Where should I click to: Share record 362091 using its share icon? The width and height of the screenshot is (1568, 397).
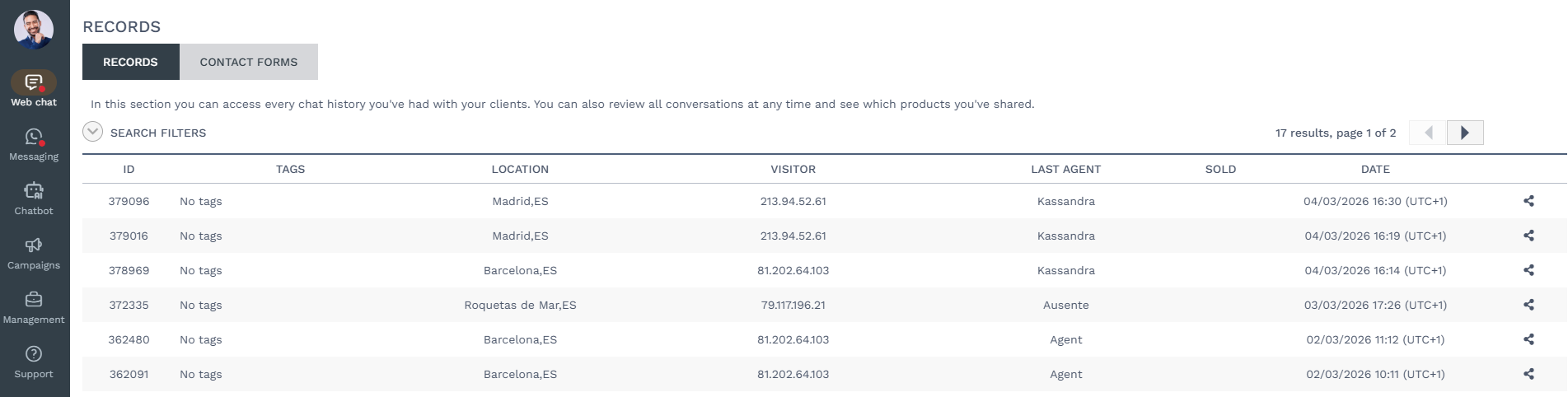1528,374
